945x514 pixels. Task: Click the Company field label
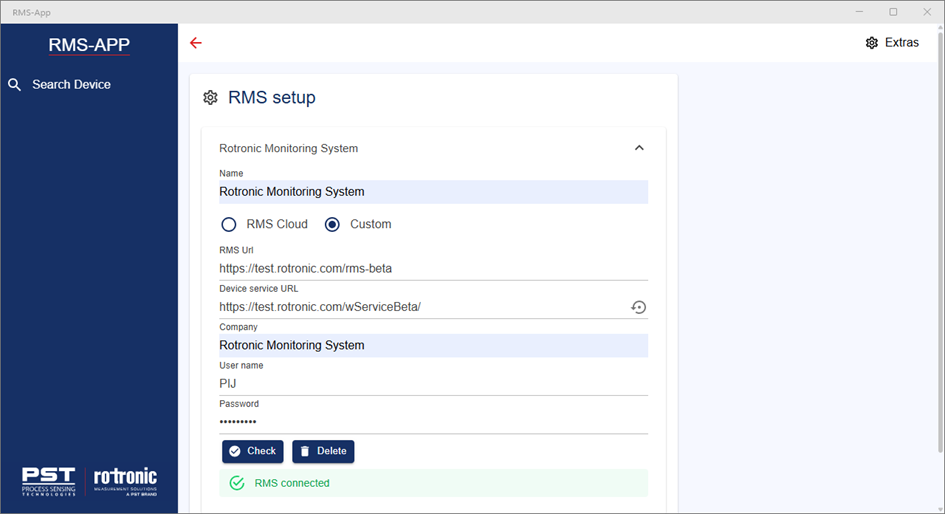[238, 327]
